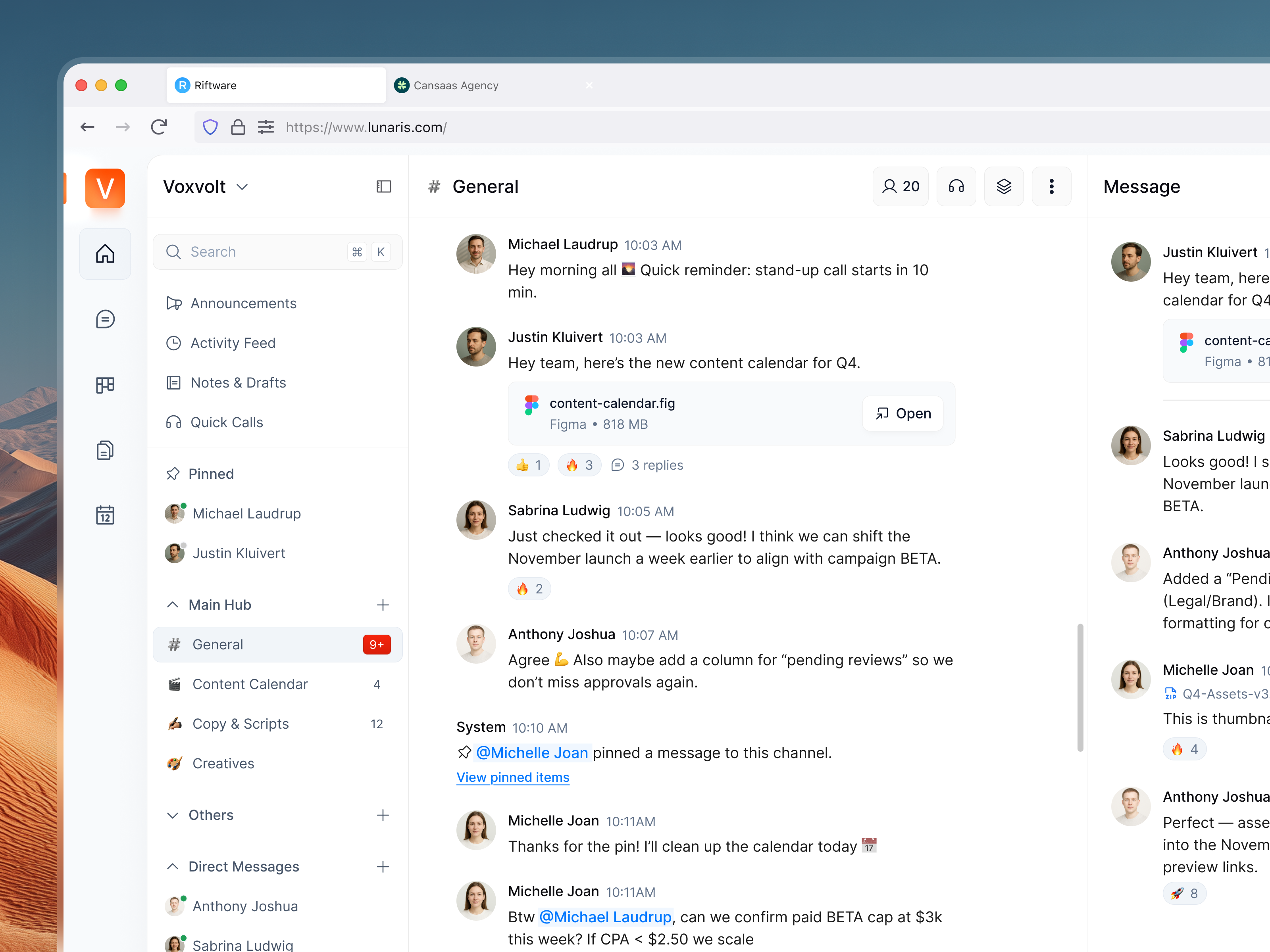The image size is (1270, 952).
Task: Select the calendar icon in the left rail
Action: [105, 515]
